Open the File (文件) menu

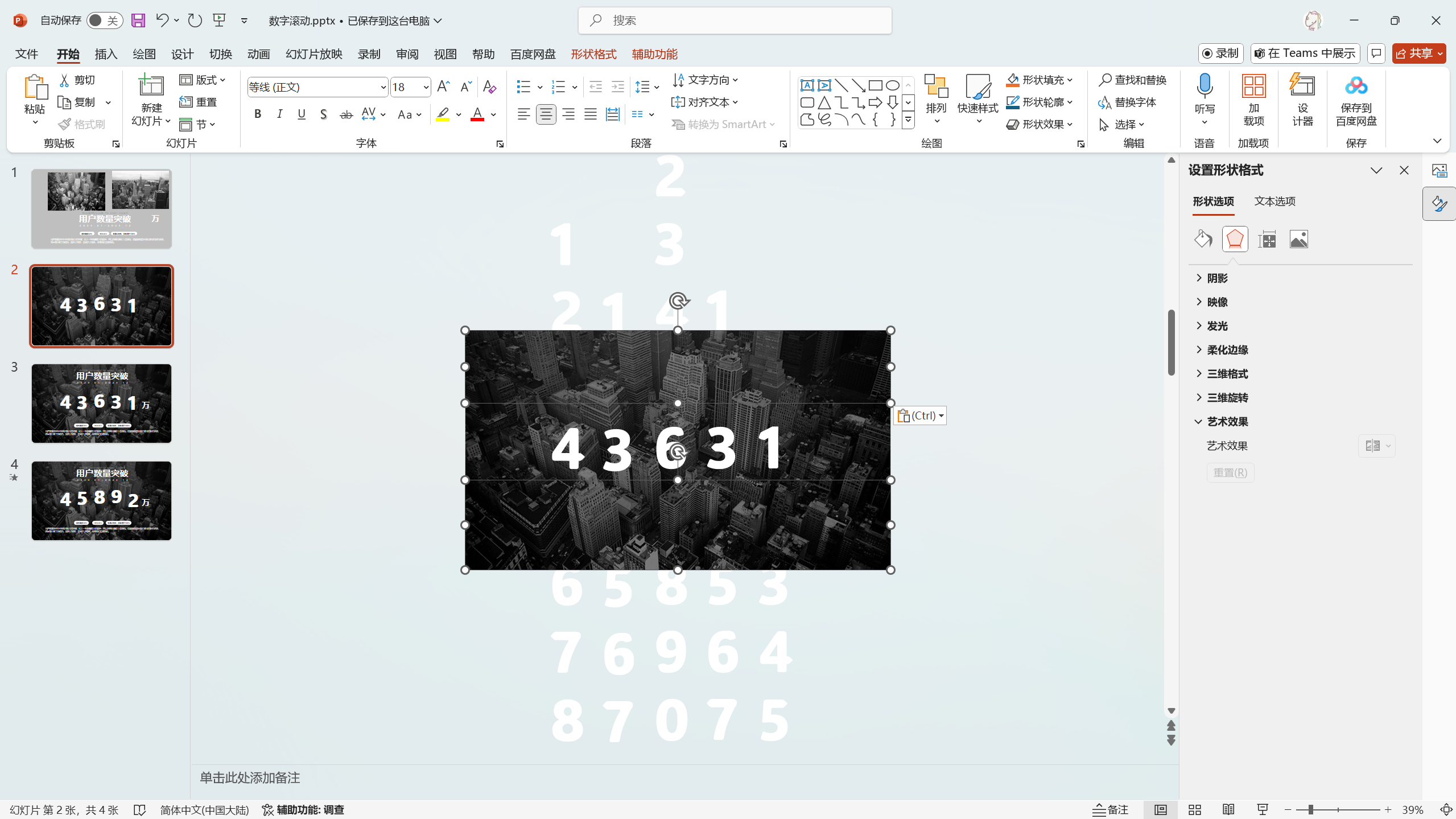27,54
